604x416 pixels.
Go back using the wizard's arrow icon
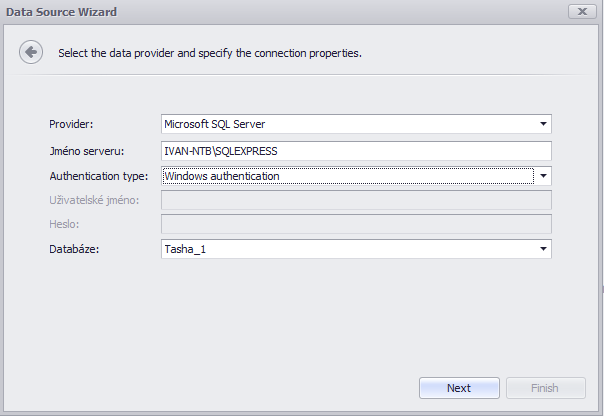[x=31, y=52]
